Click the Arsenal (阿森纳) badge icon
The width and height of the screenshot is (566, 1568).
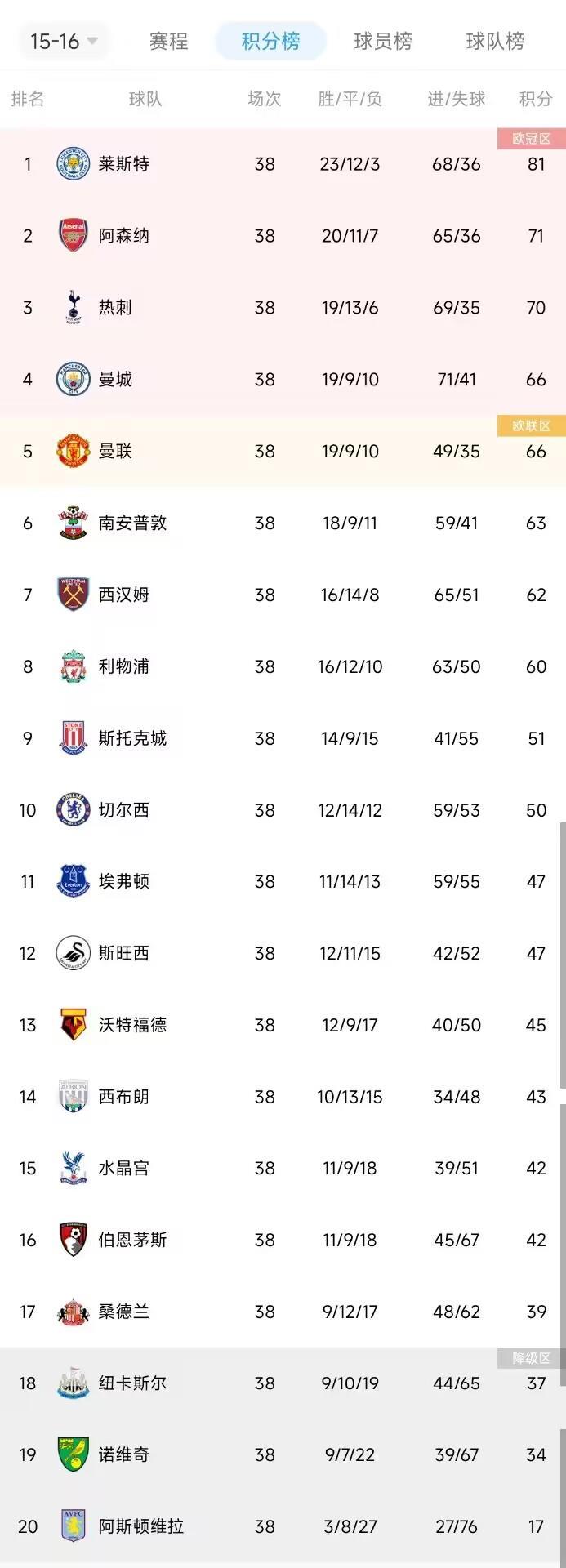pos(73,236)
